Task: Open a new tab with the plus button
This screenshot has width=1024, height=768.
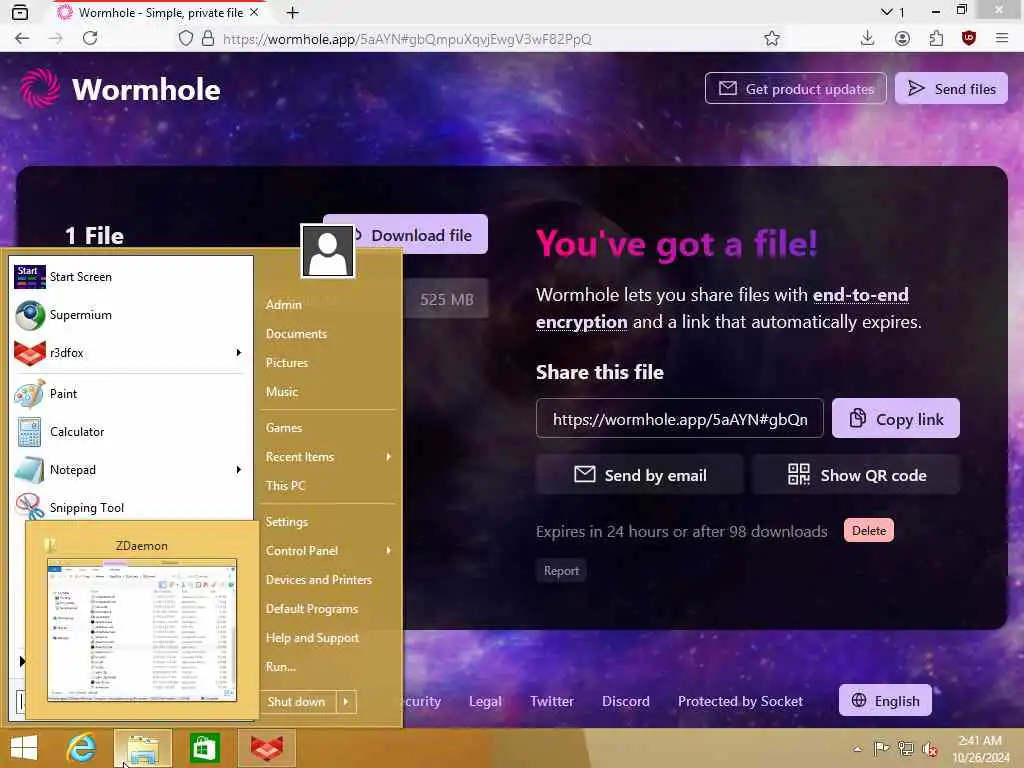Action: pos(293,12)
